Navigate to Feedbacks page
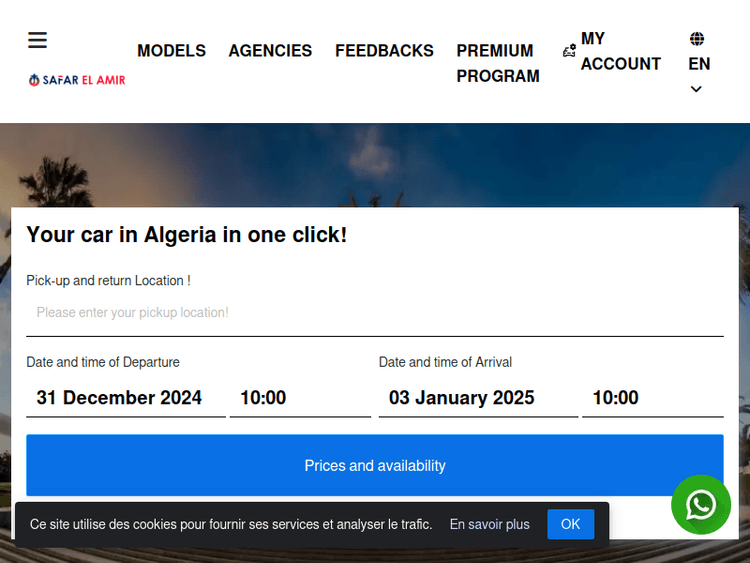Viewport: 750px width, 563px height. (384, 51)
